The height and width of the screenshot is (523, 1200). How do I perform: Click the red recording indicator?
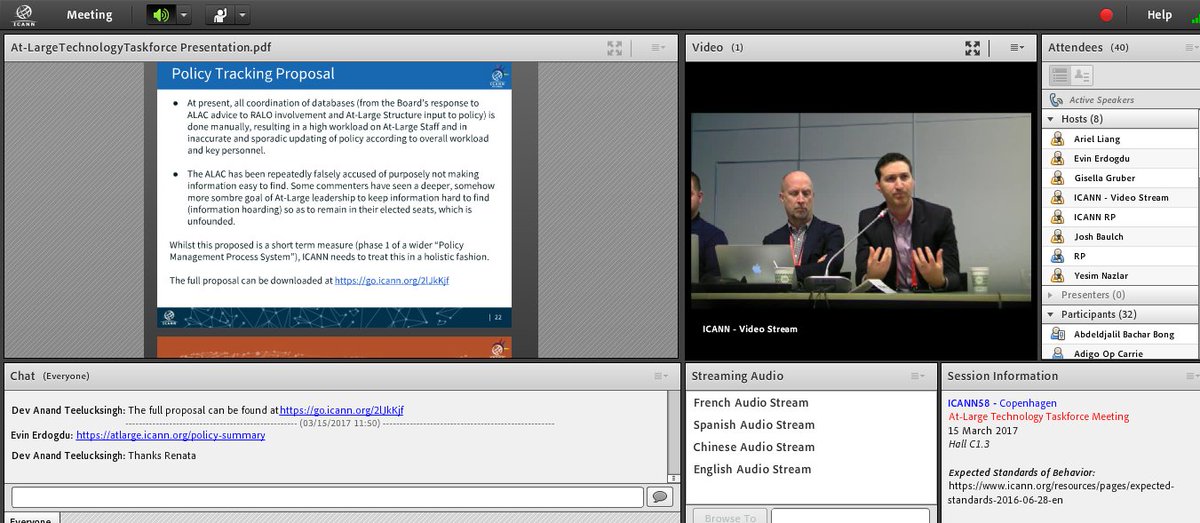[1106, 15]
